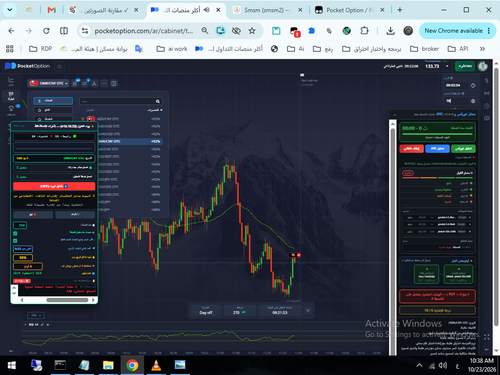This screenshot has height=375, width=500.
Task: Click the green top-up button in header
Action: [x=465, y=66]
